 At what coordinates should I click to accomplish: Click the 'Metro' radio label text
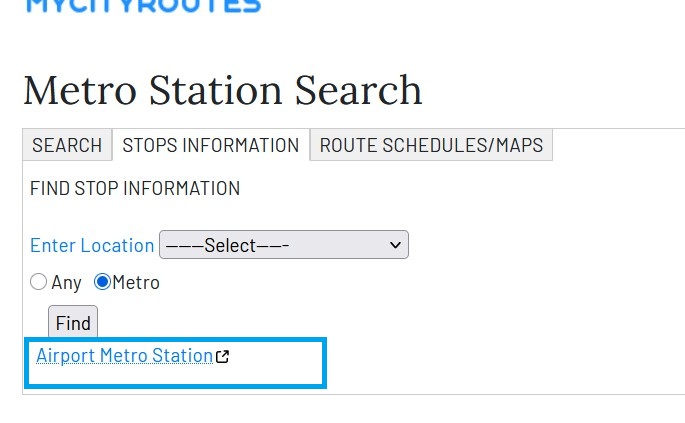136,283
